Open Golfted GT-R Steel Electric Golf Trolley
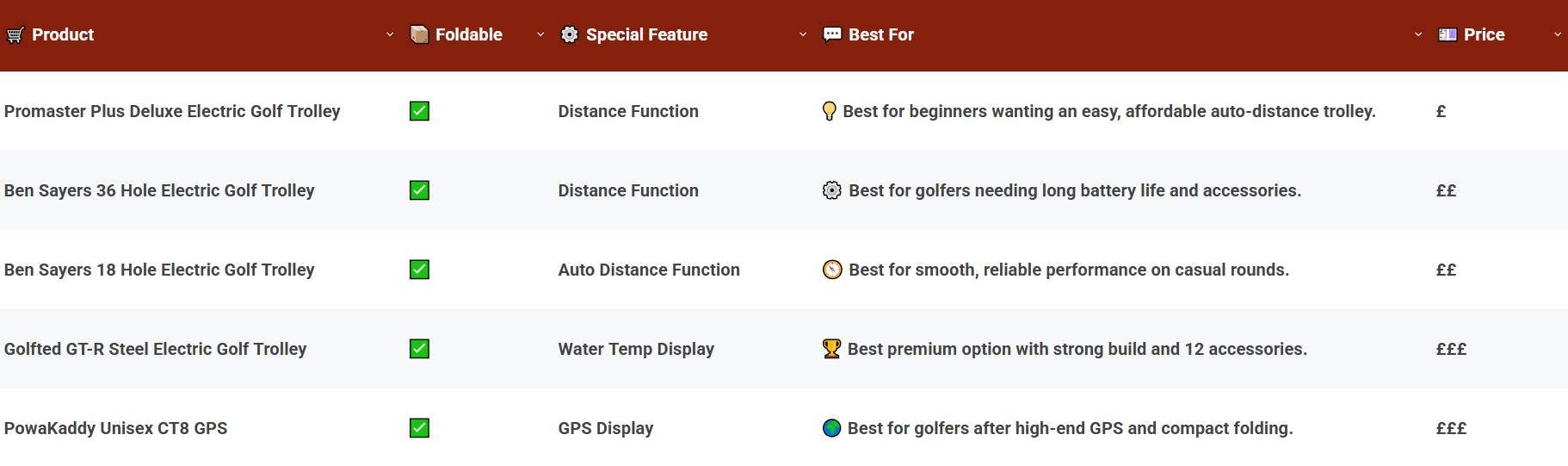Viewport: 1568px width, 466px height. (156, 349)
